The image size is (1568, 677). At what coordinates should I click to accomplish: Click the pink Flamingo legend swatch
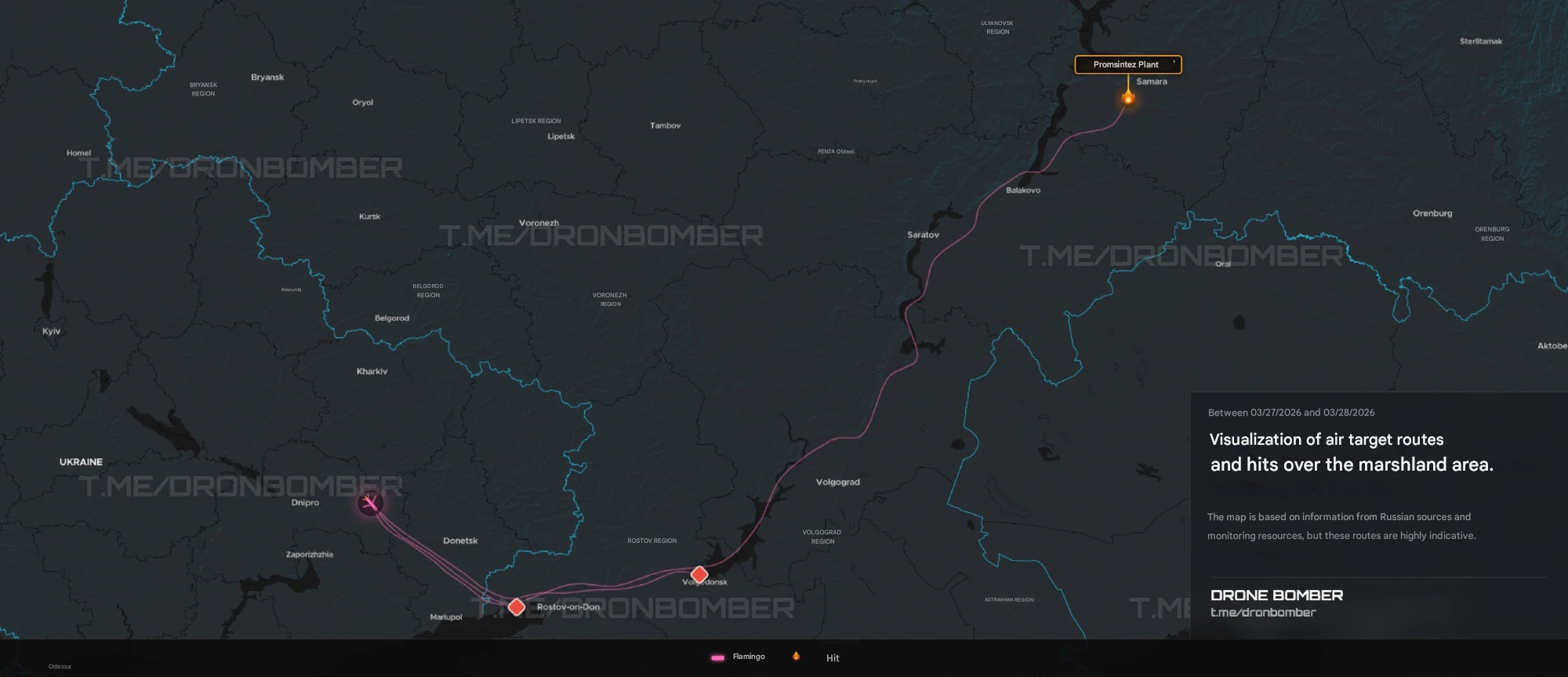[717, 657]
